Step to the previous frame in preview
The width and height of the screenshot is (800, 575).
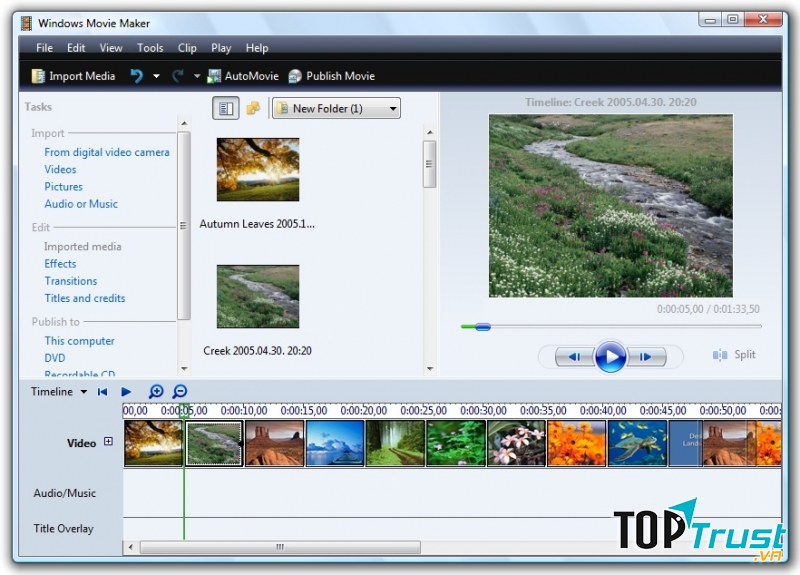point(574,357)
